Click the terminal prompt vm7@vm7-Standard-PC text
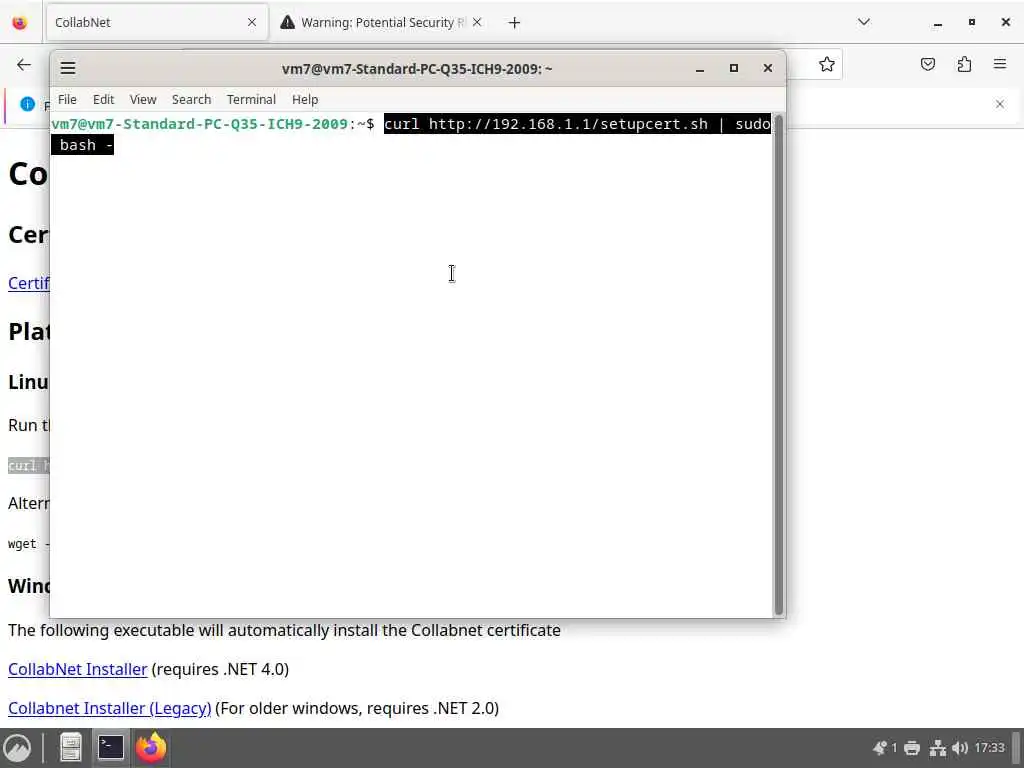The width and height of the screenshot is (1024, 768). (x=199, y=124)
